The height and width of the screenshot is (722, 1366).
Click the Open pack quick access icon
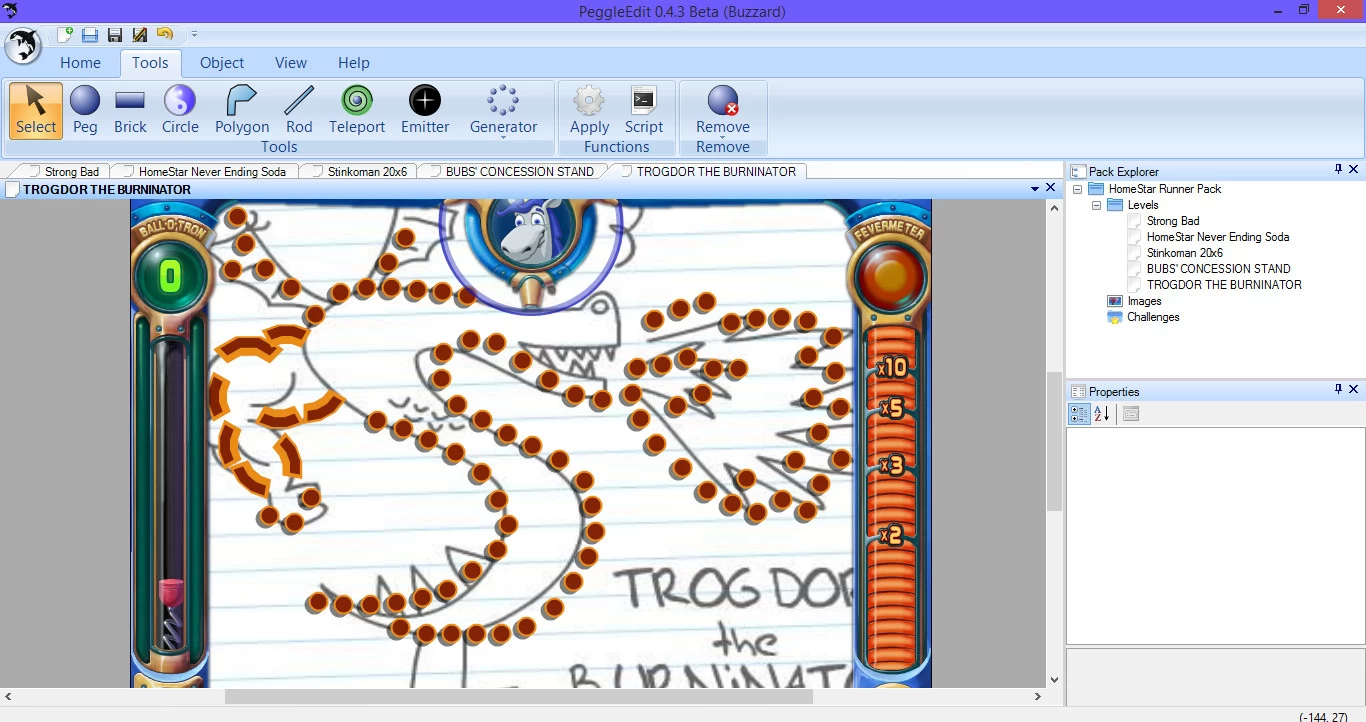tap(89, 35)
